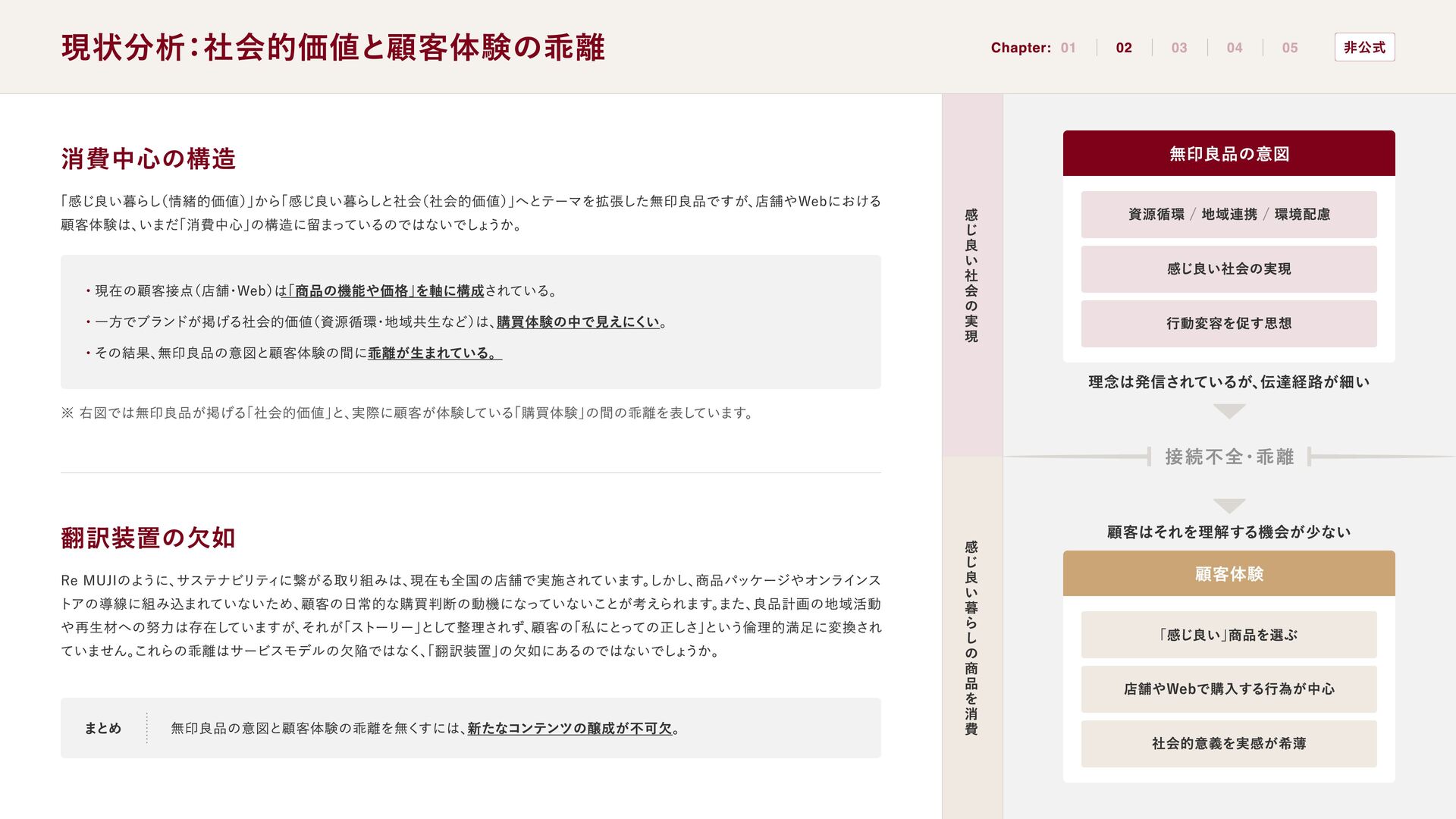This screenshot has height=819, width=1456.
Task: Jump to chapter 03
Action: (1178, 48)
